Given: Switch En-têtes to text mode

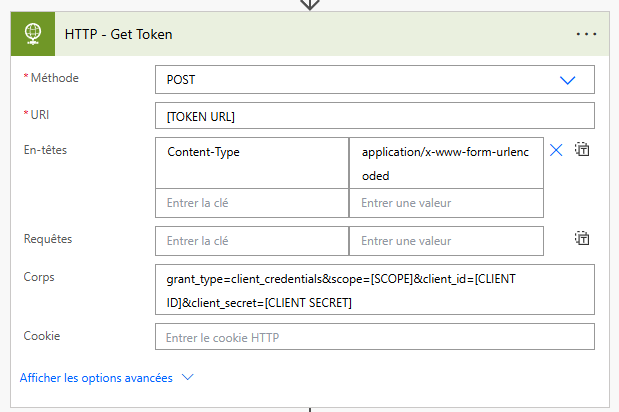Looking at the screenshot, I should click(582, 150).
